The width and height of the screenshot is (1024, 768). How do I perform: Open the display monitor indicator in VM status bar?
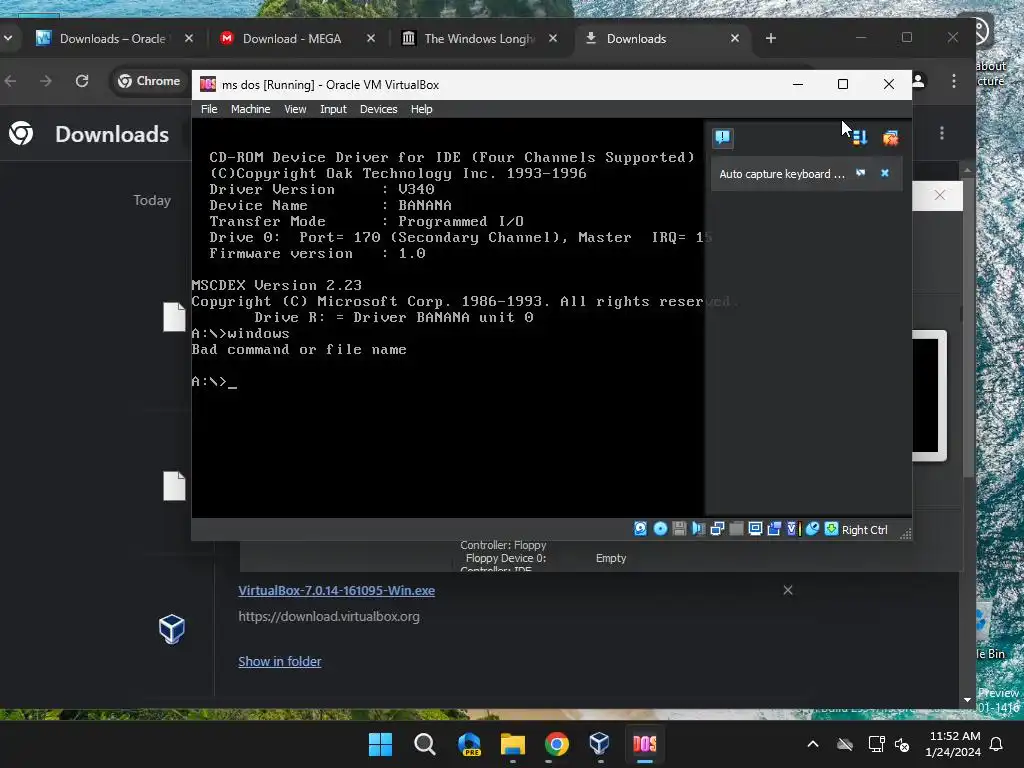(755, 529)
